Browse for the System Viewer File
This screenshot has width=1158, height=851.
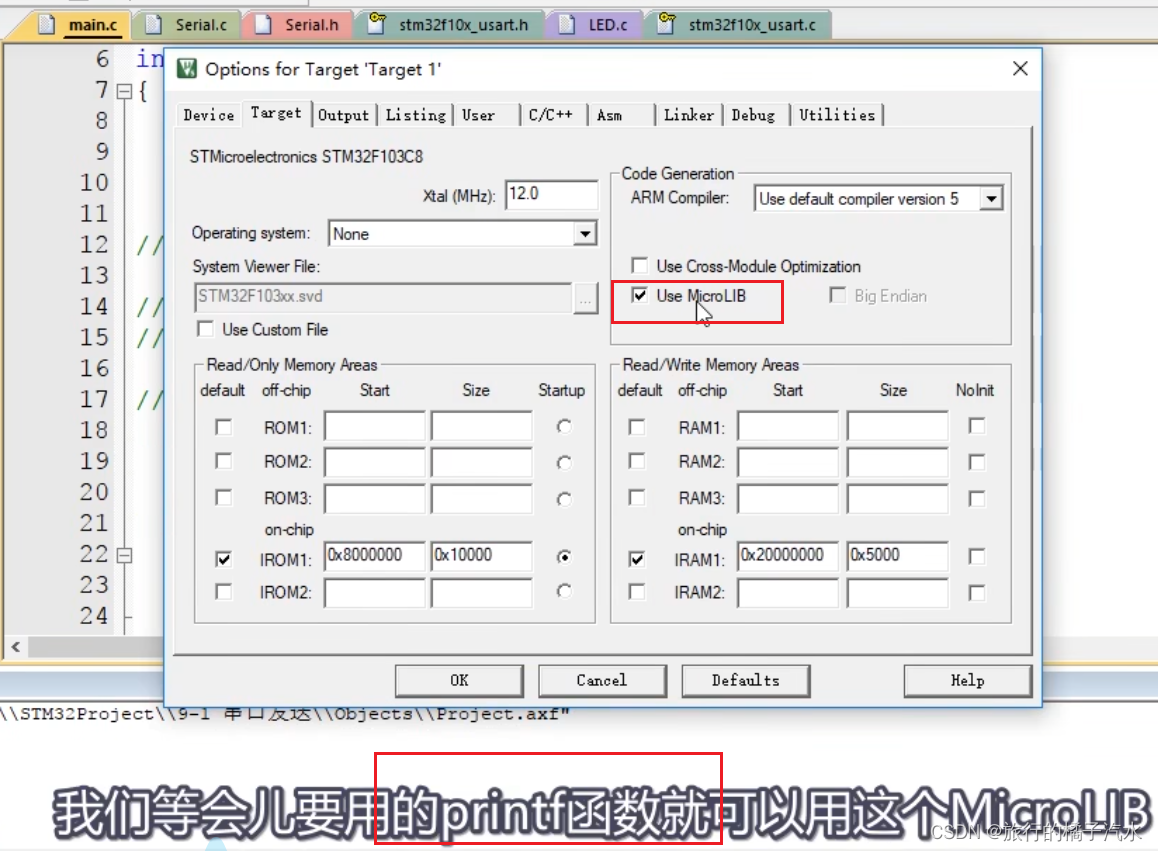coord(586,298)
